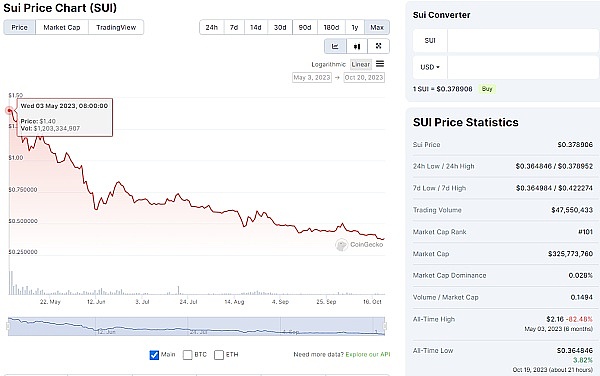Enable the ETH comparison checkbox
This screenshot has height=376, width=600.
[219, 355]
